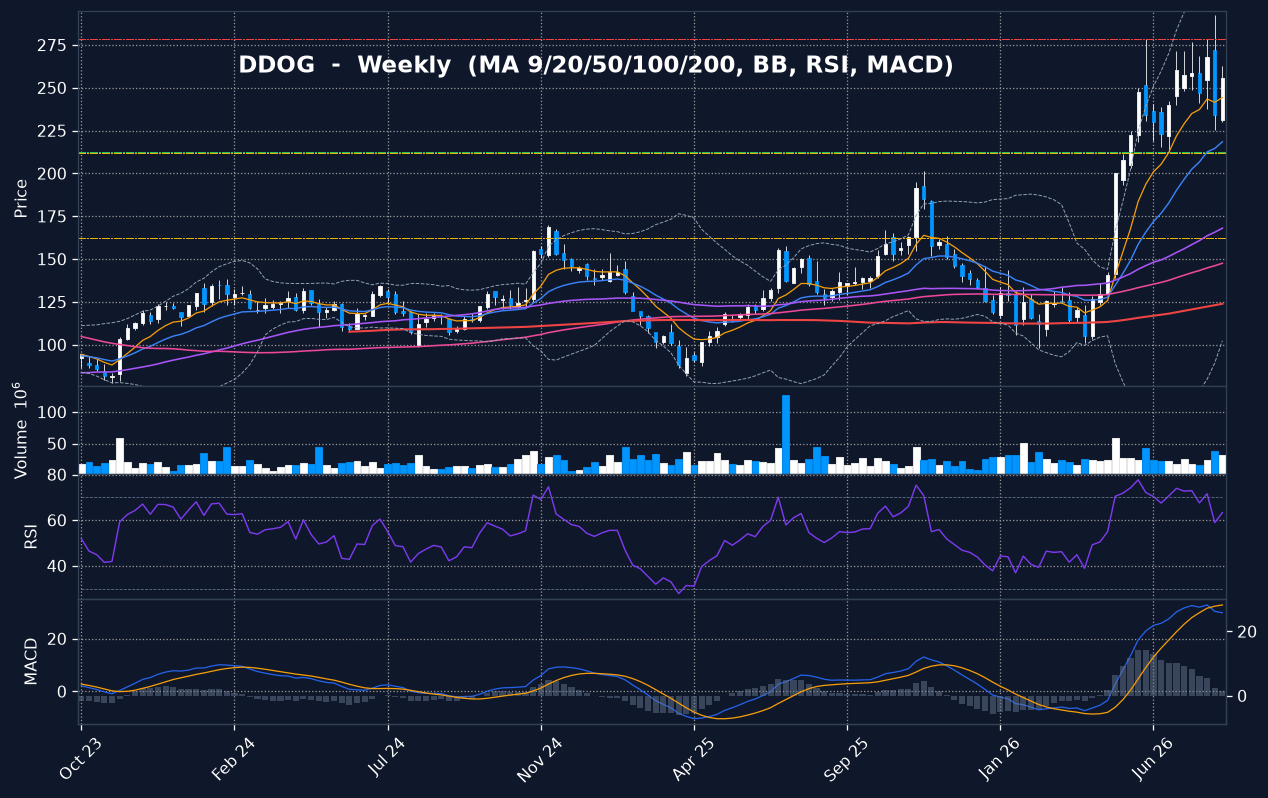Image resolution: width=1268 pixels, height=798 pixels.
Task: Click the 20 tick on left MACD axis
Action: [58, 640]
